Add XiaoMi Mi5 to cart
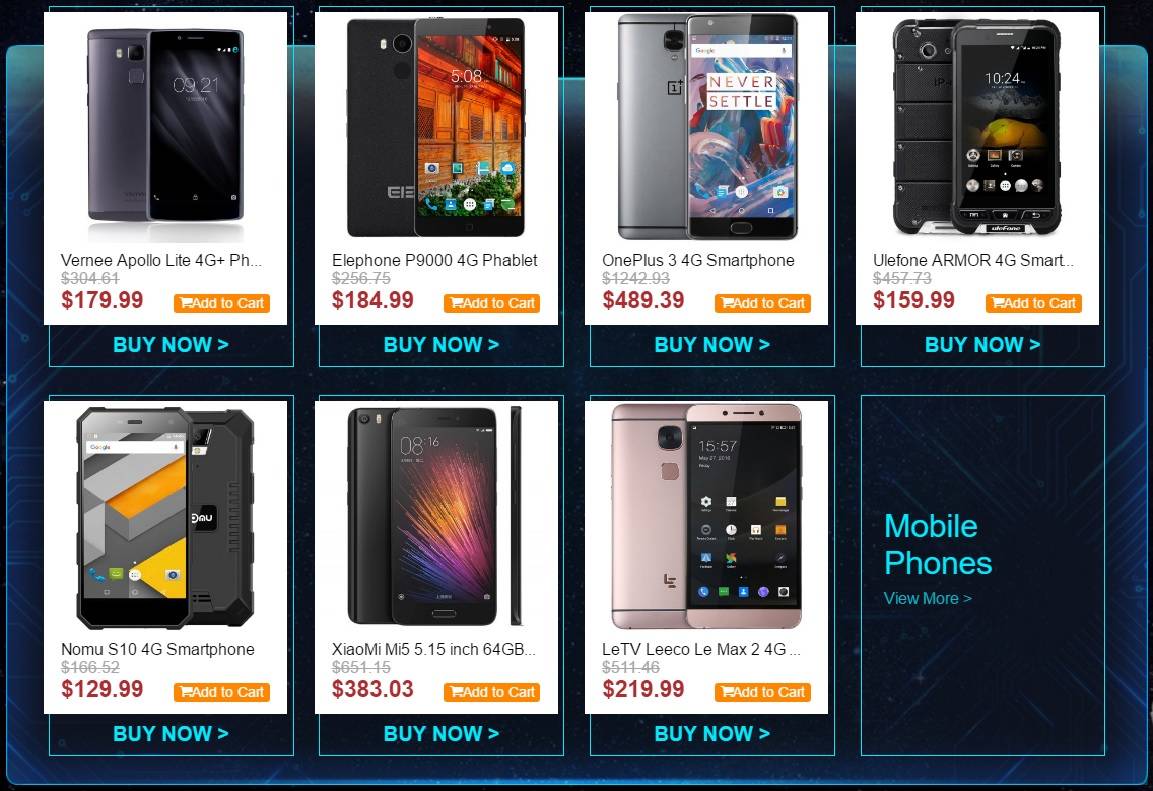The image size is (1153, 791). click(492, 692)
